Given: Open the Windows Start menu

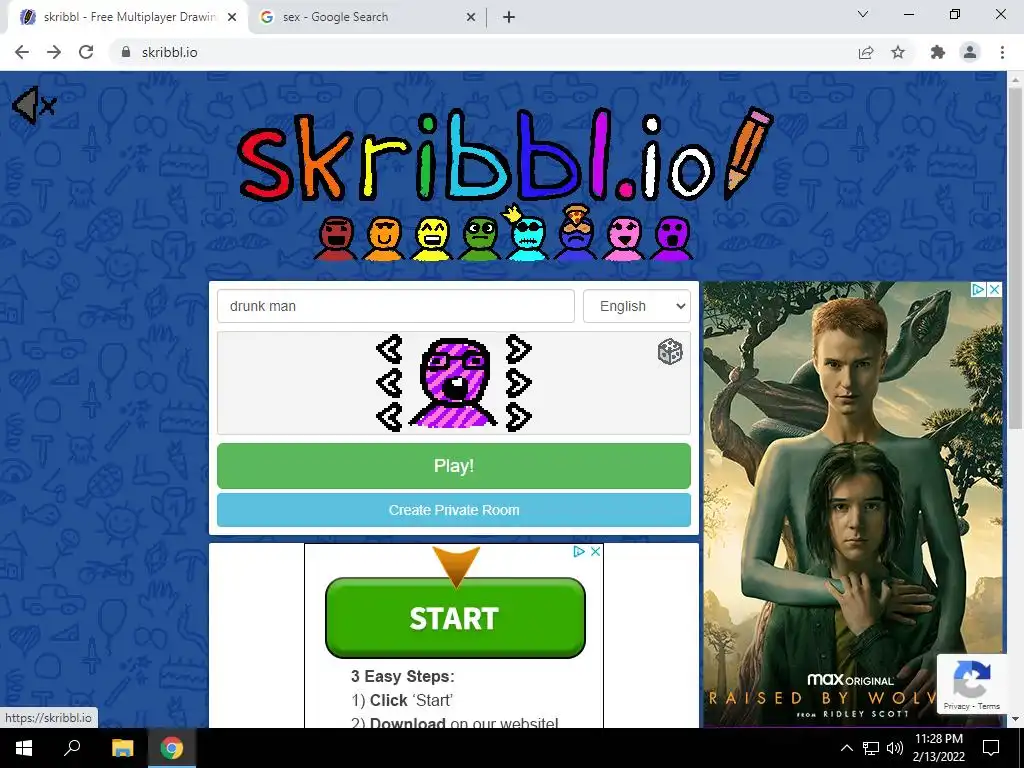Looking at the screenshot, I should (24, 748).
